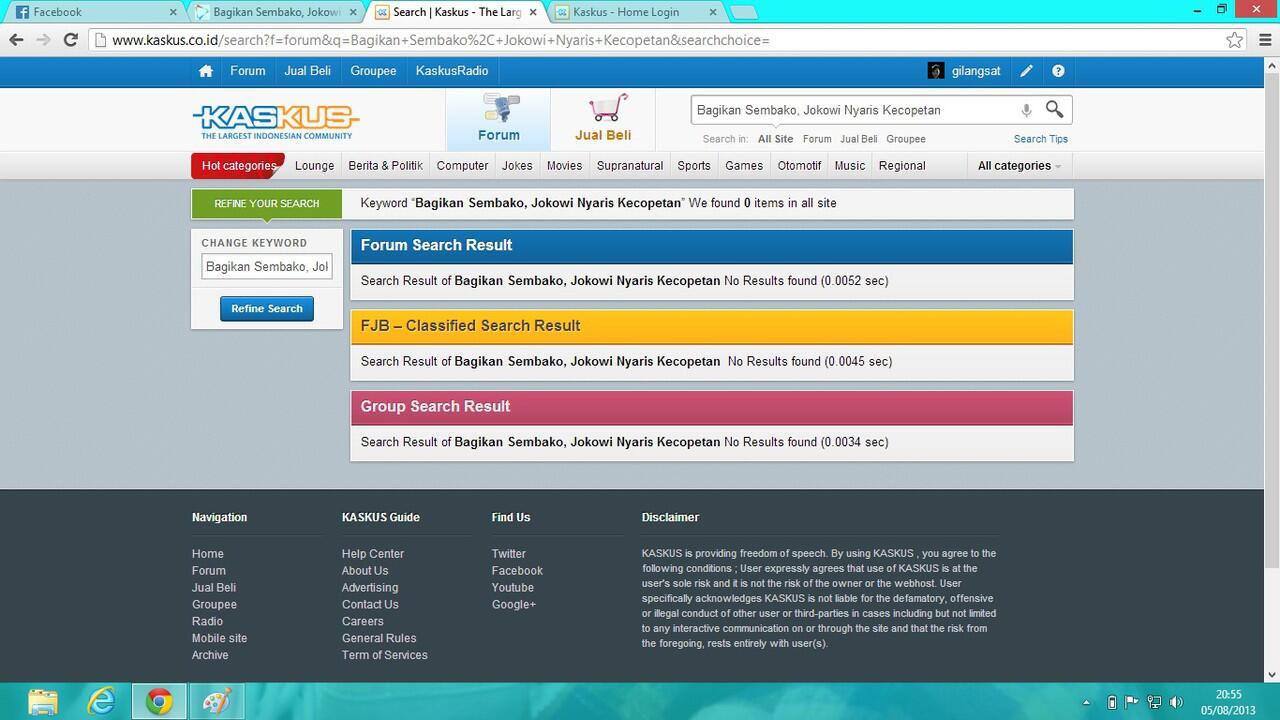Switch to Kaskus - Home Login tab

[x=635, y=12]
